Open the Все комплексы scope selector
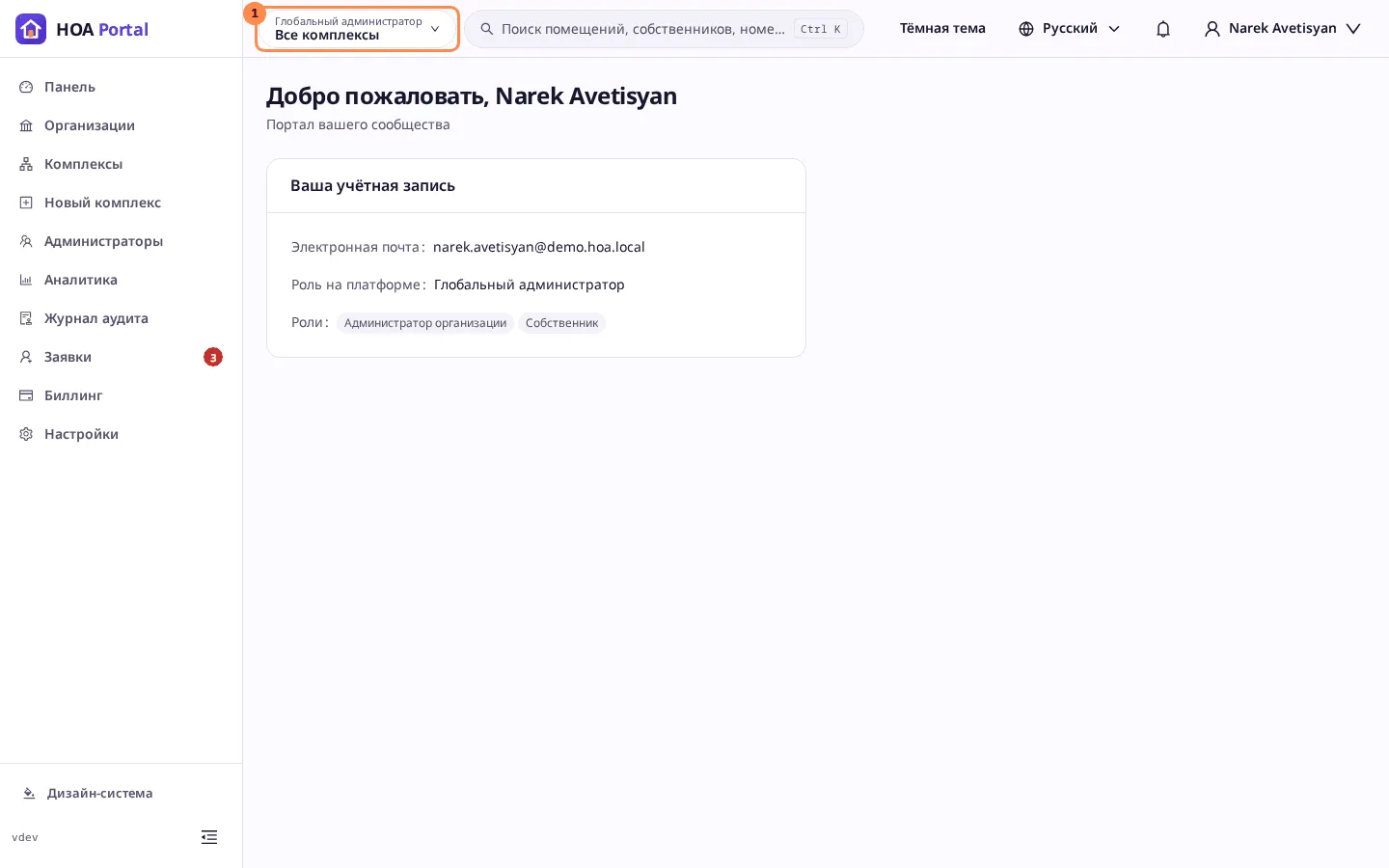 357,29
